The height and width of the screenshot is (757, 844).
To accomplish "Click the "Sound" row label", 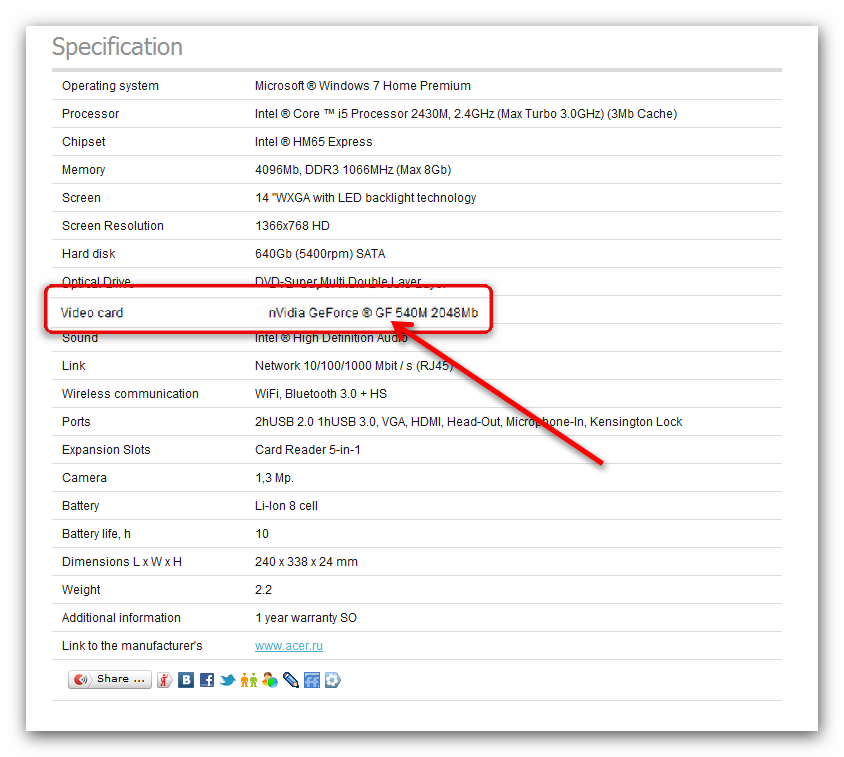I will 80,338.
